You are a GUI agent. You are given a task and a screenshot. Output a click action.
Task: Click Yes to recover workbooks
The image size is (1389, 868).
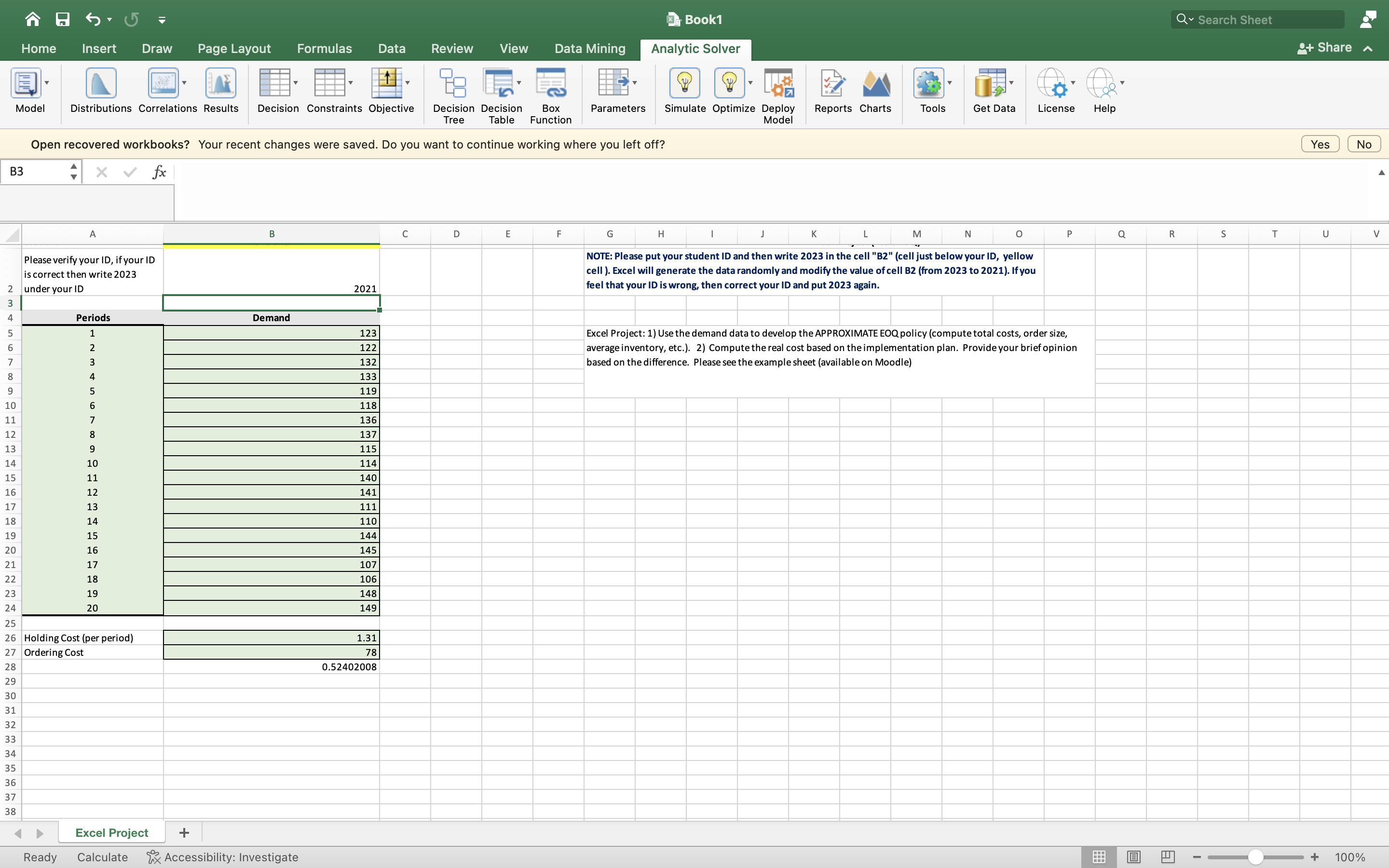pos(1320,144)
